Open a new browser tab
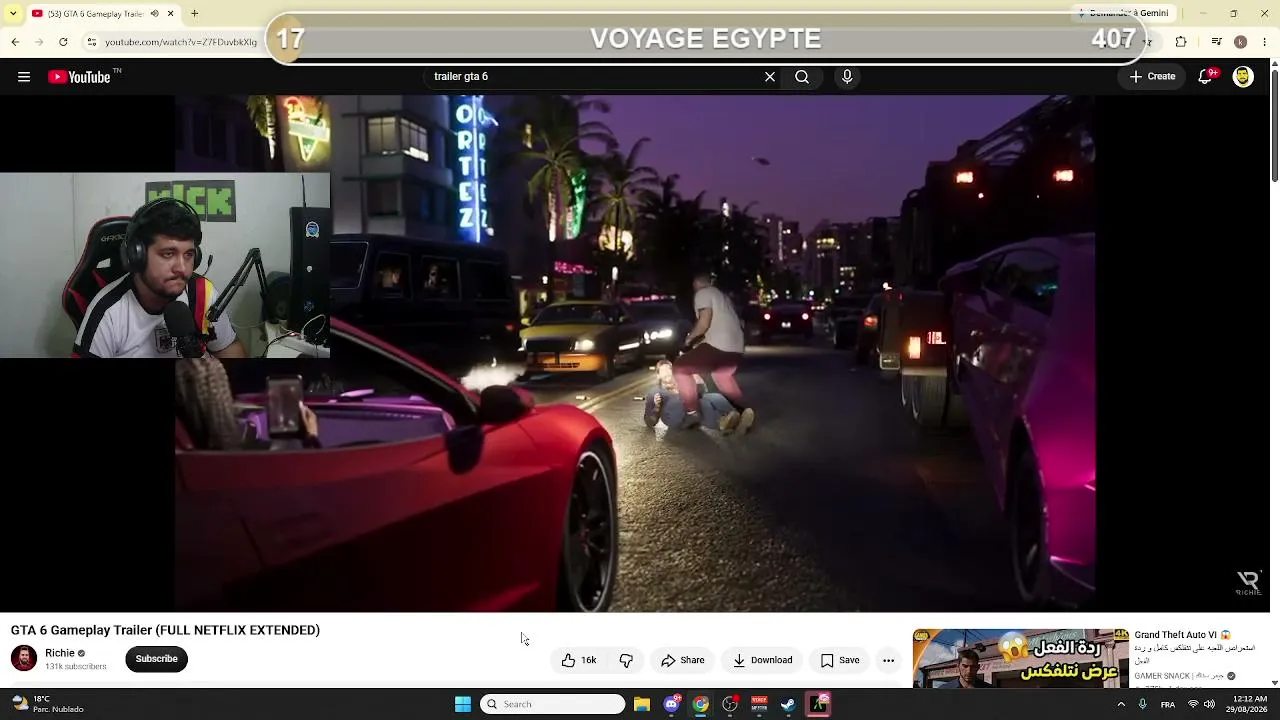 pyautogui.click(x=194, y=14)
